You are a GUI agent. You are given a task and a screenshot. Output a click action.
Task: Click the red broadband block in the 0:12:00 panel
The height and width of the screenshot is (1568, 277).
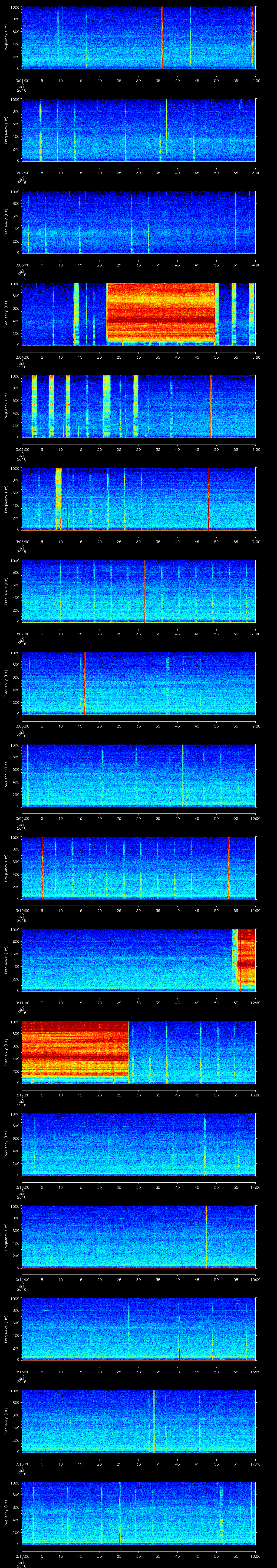pyautogui.click(x=75, y=1049)
